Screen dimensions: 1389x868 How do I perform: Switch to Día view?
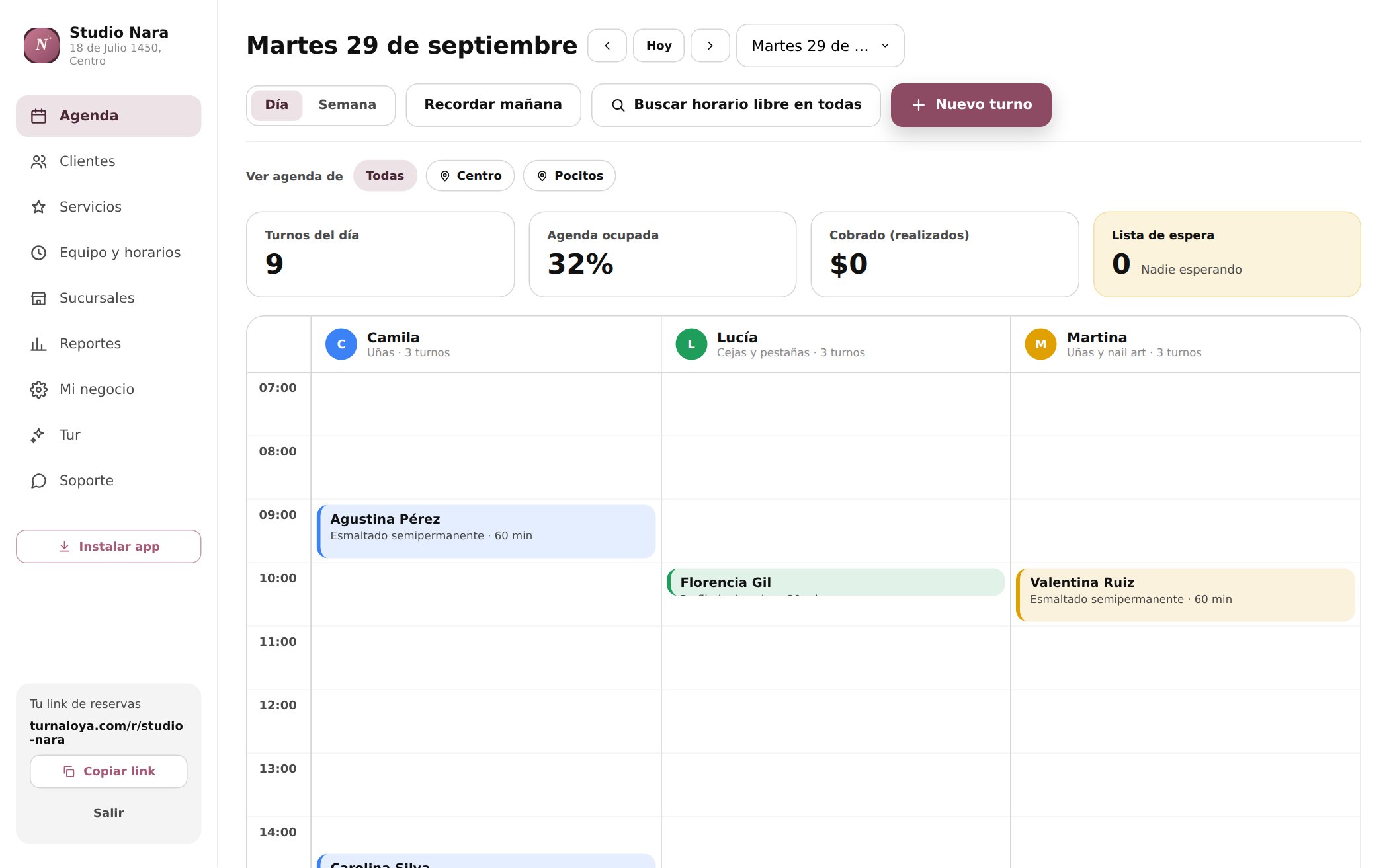276,105
